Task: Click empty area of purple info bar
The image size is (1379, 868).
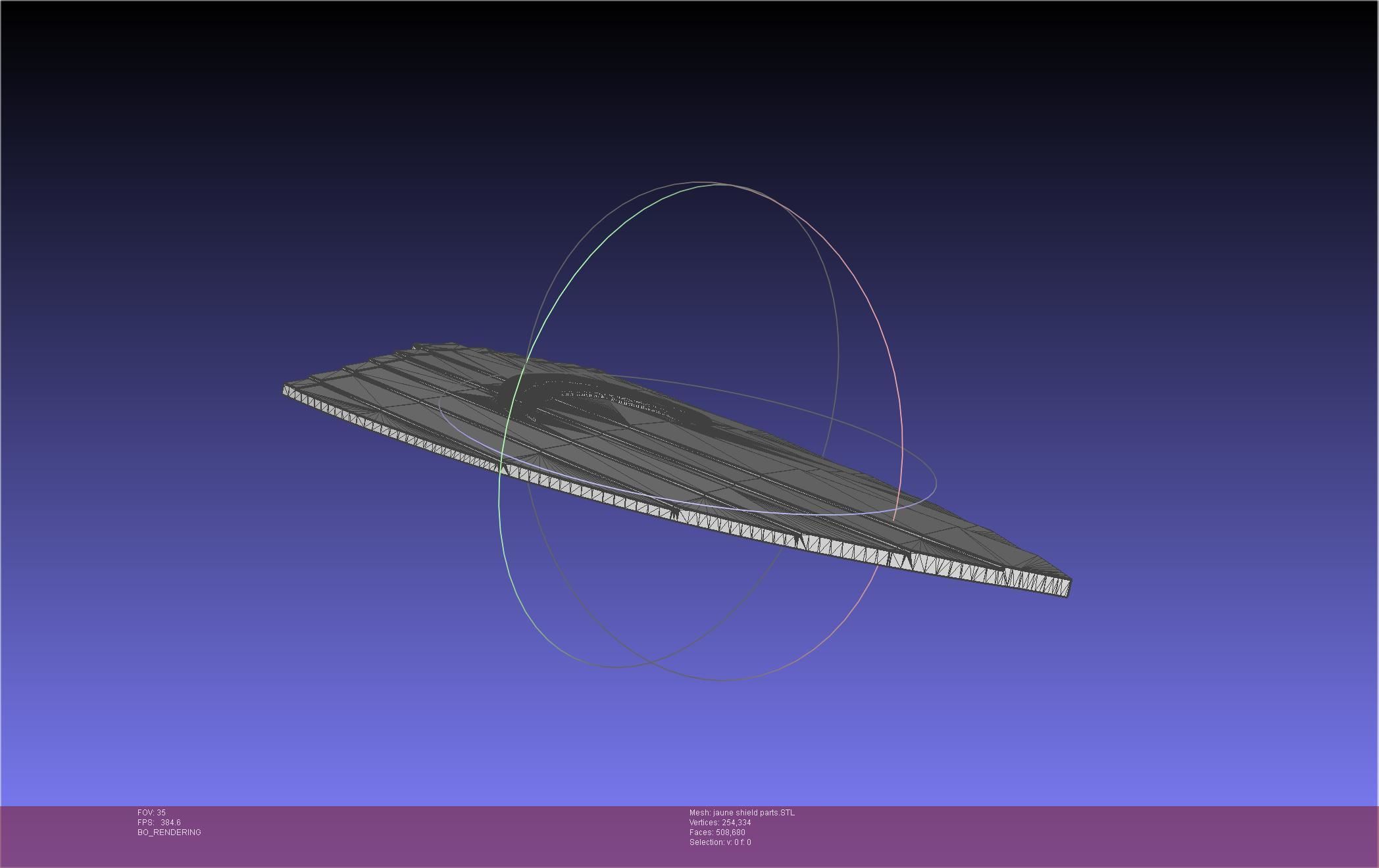Action: 1053,835
